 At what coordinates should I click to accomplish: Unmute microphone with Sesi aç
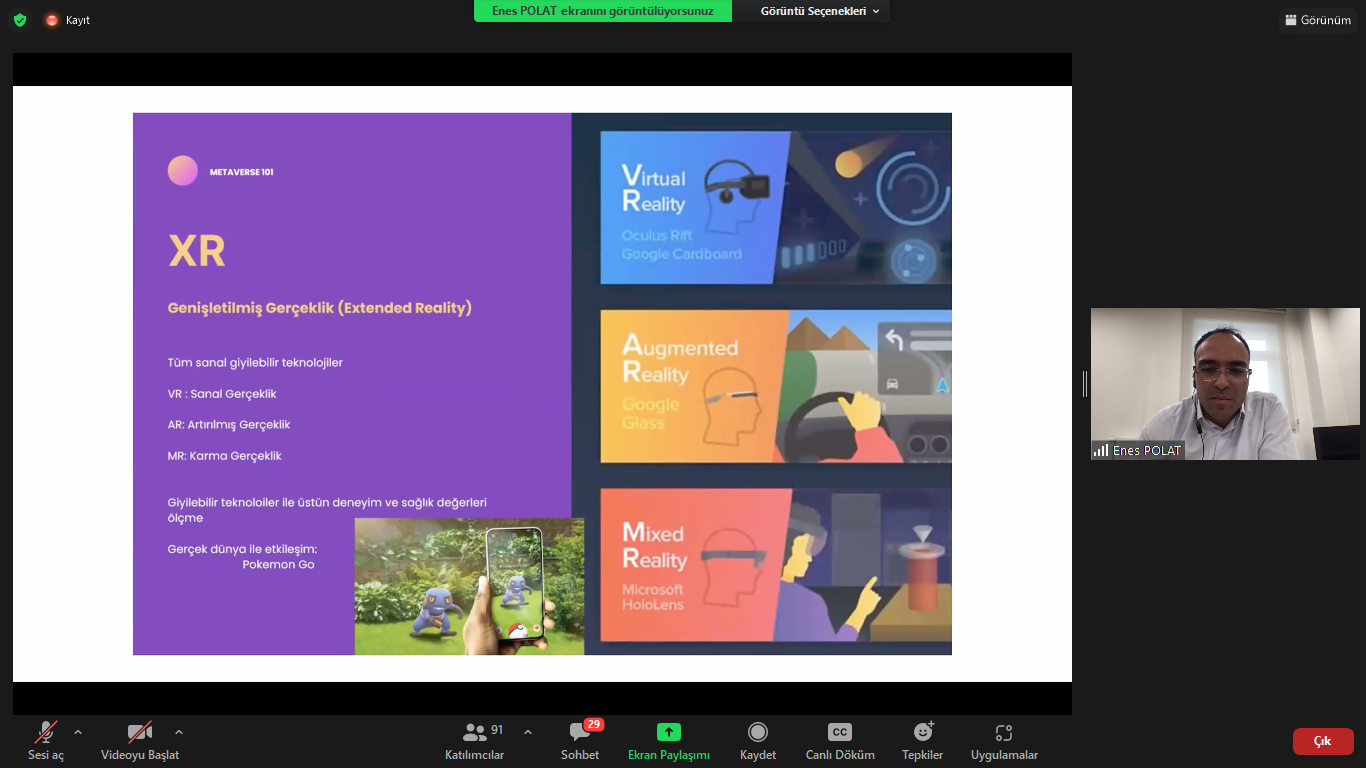(x=46, y=740)
